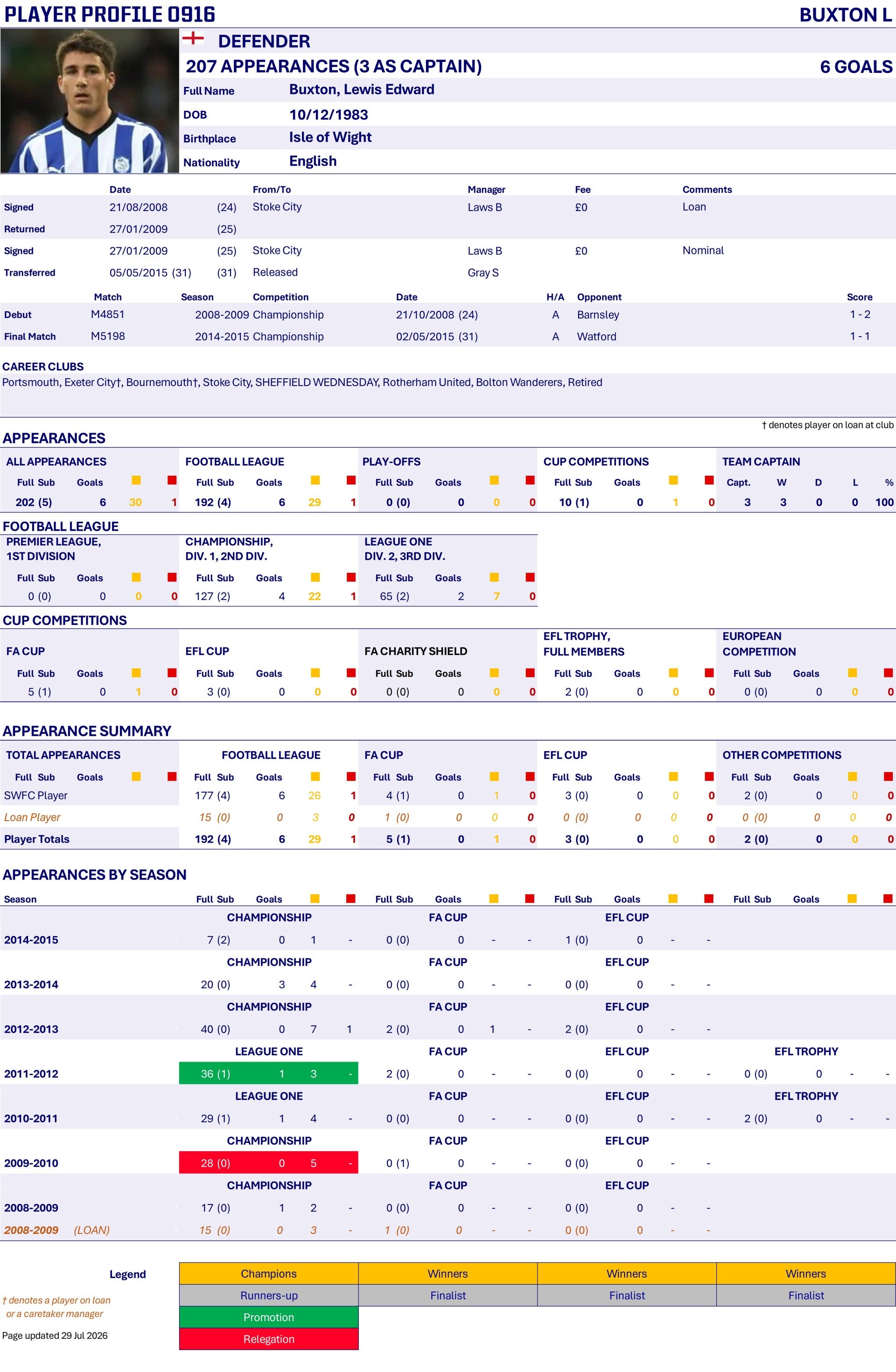Click the yellow card icon under PLAY-OFFS

click(x=494, y=480)
